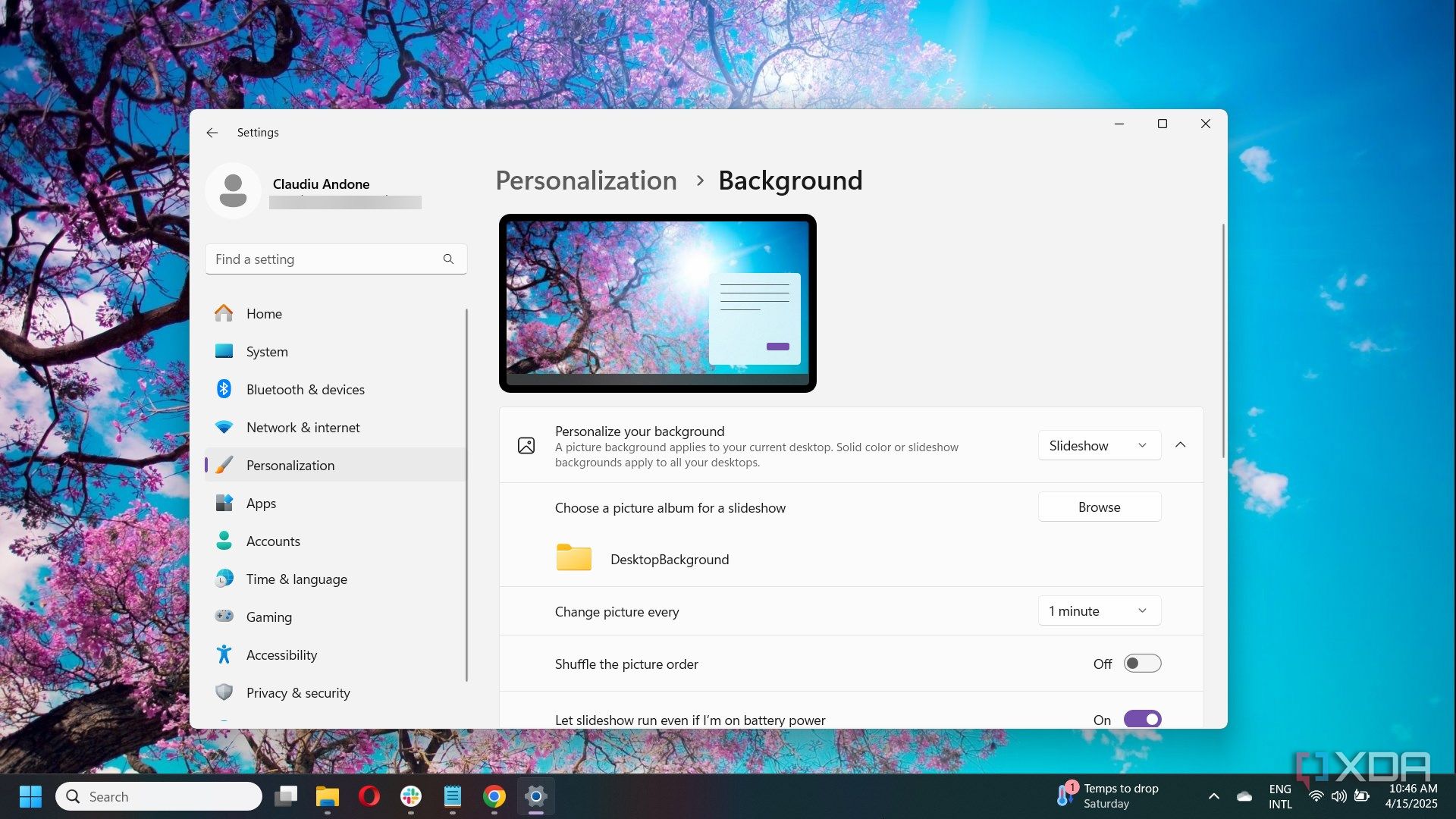Collapse the Personalize your background section
This screenshot has height=819, width=1456.
pos(1181,445)
